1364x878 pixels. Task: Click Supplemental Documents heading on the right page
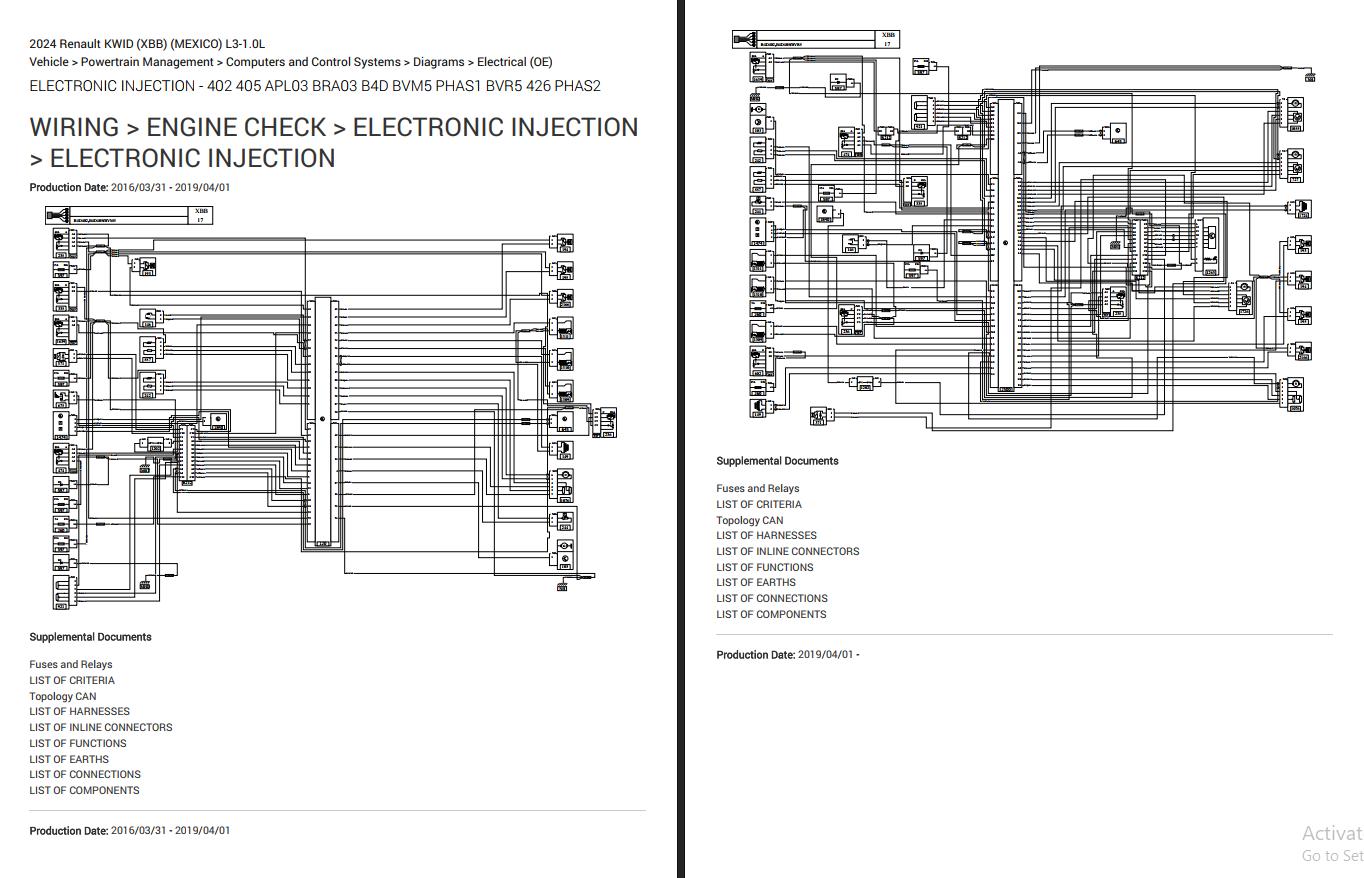[x=777, y=461]
